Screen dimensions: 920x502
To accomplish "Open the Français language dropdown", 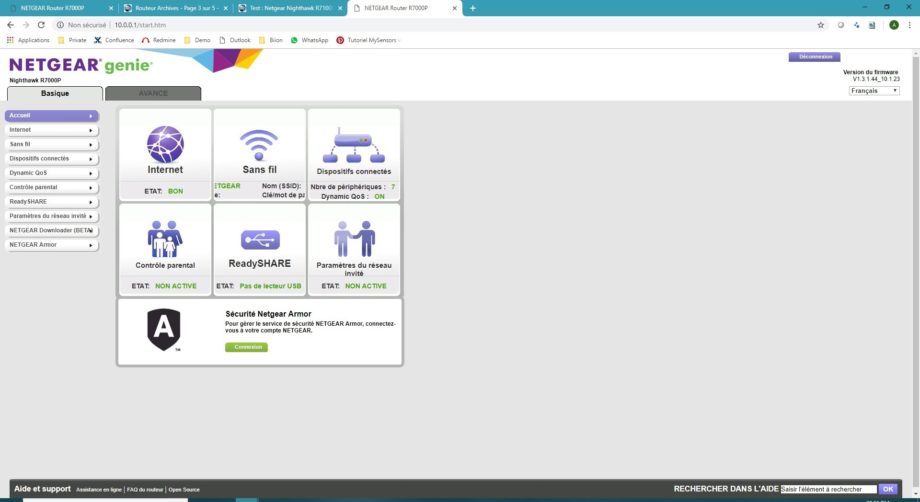I will click(874, 91).
